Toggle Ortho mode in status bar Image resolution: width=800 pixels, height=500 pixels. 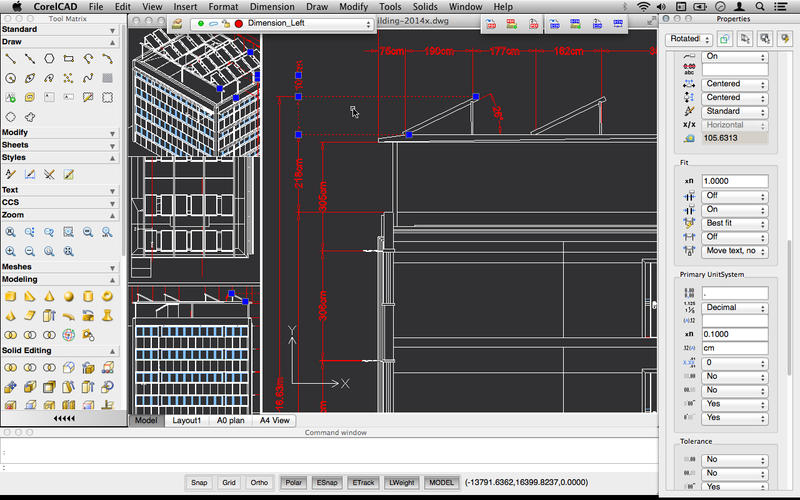(x=259, y=483)
